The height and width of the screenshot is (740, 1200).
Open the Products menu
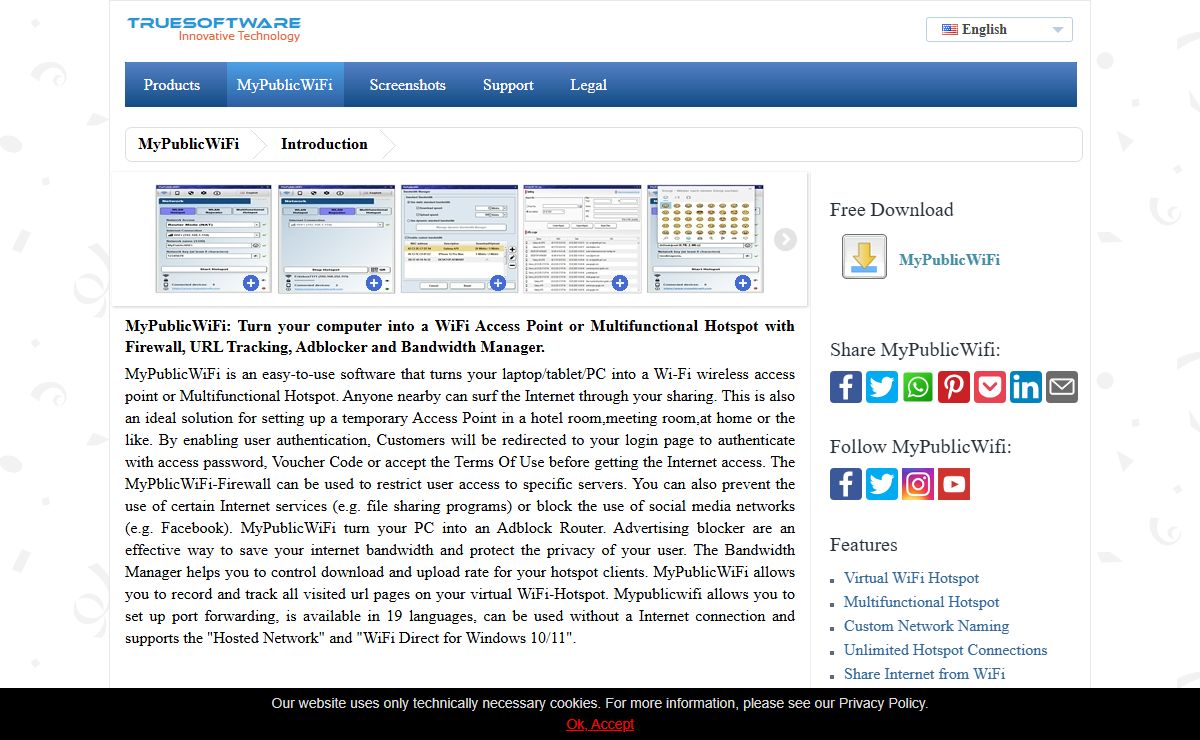(x=172, y=85)
